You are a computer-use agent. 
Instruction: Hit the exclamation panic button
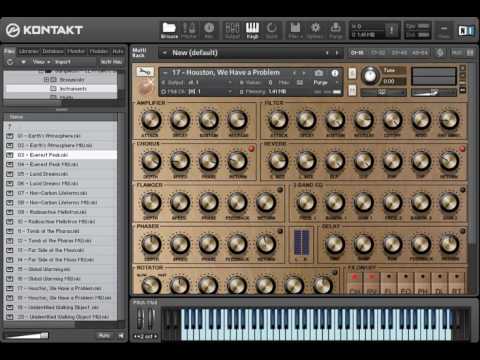tap(391, 30)
